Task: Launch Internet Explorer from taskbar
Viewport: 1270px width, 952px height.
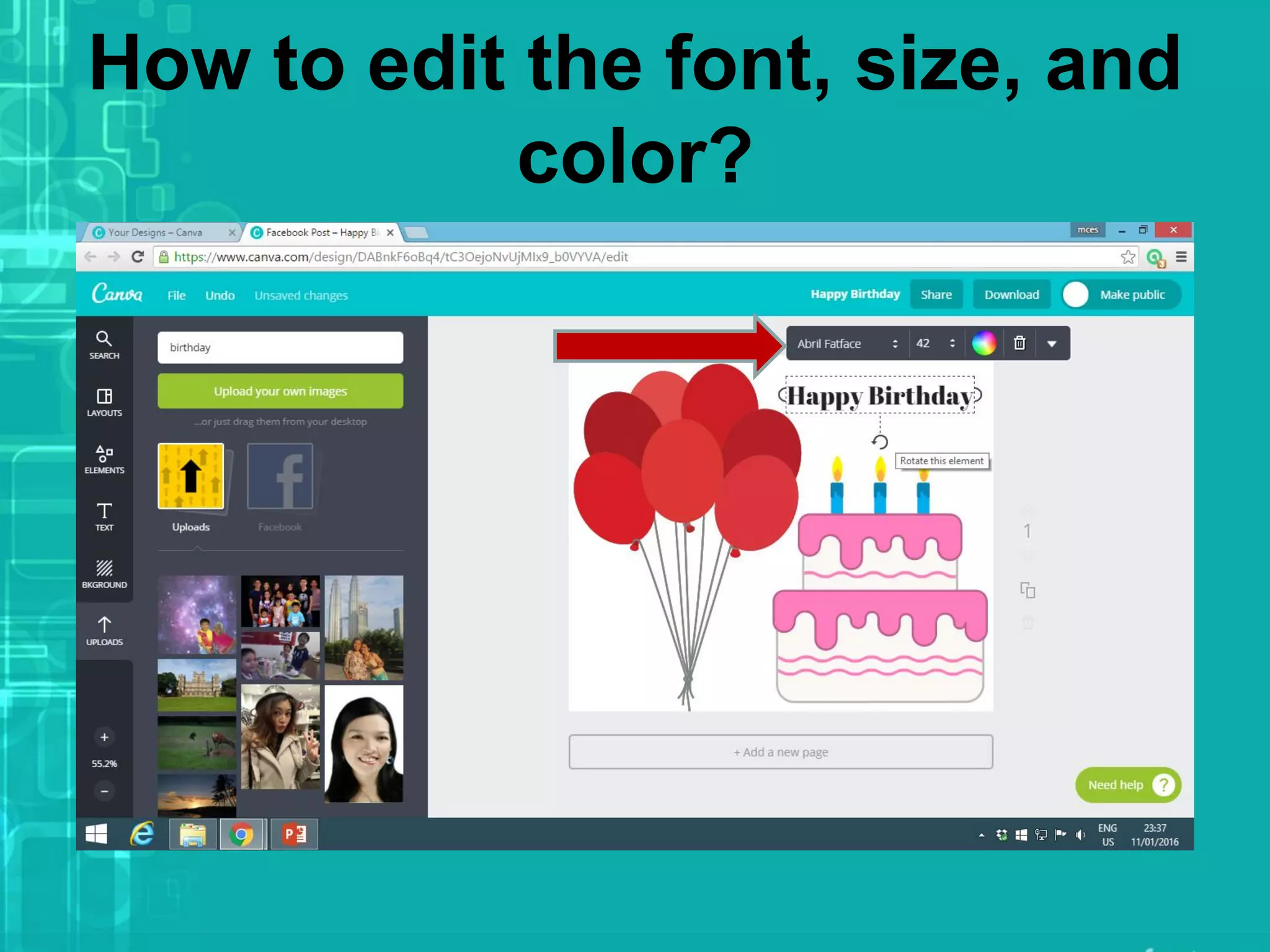Action: click(x=142, y=834)
